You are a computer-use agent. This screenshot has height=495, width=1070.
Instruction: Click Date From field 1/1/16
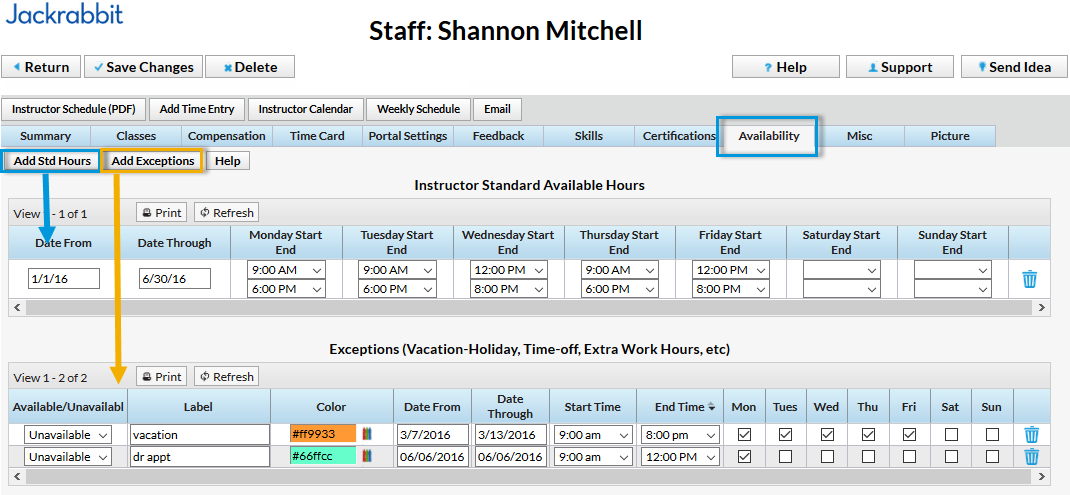(64, 279)
